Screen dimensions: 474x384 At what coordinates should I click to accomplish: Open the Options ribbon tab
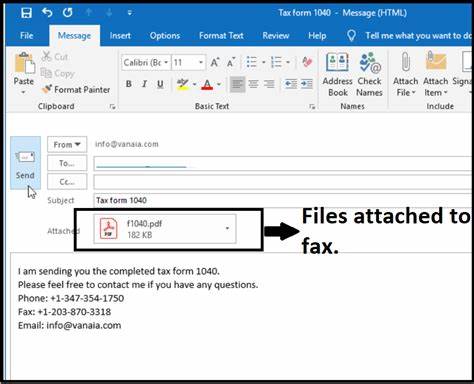tap(165, 36)
